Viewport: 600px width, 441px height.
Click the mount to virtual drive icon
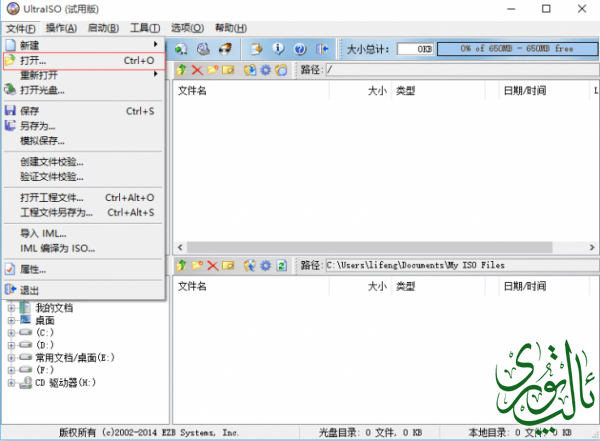coord(203,49)
